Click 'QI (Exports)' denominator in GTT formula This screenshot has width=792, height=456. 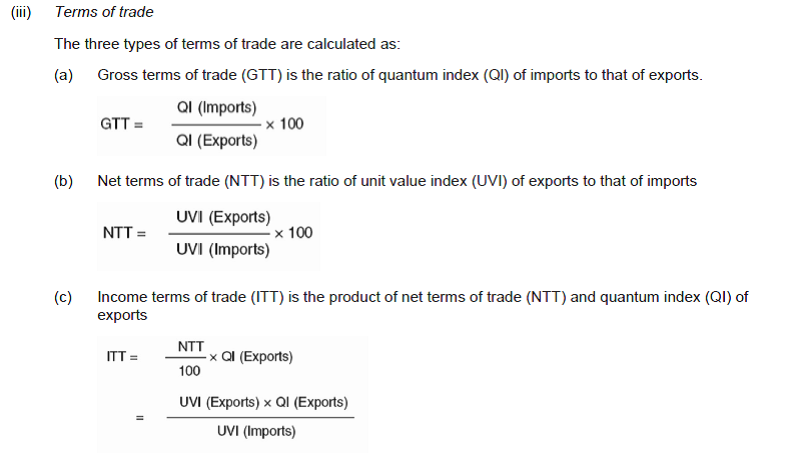click(x=216, y=141)
